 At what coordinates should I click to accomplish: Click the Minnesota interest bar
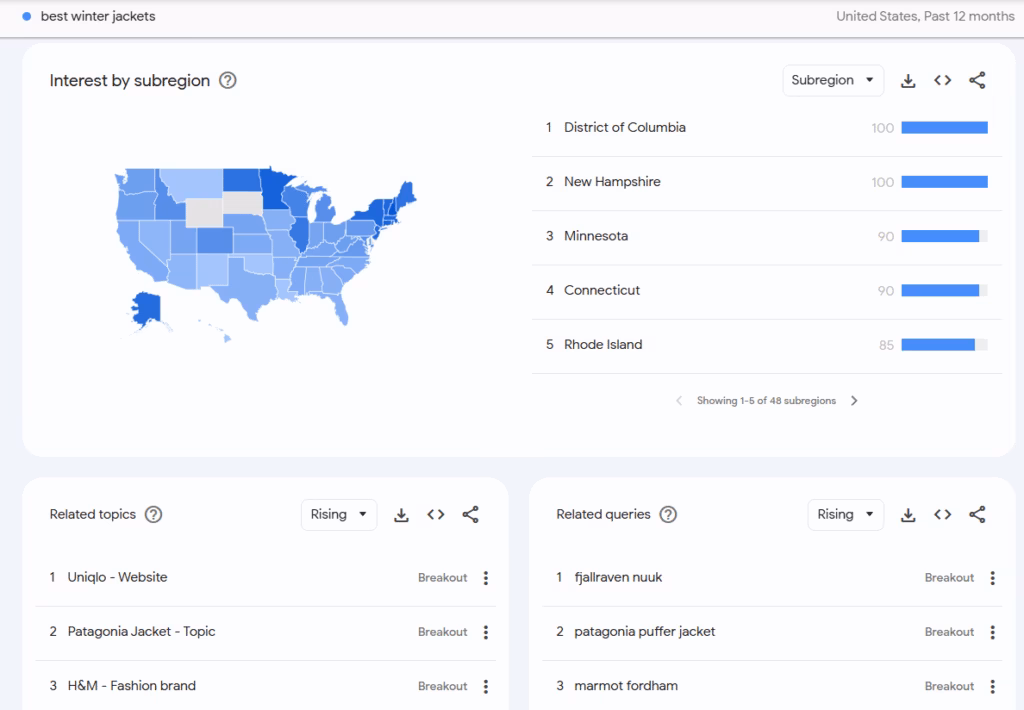(x=941, y=236)
